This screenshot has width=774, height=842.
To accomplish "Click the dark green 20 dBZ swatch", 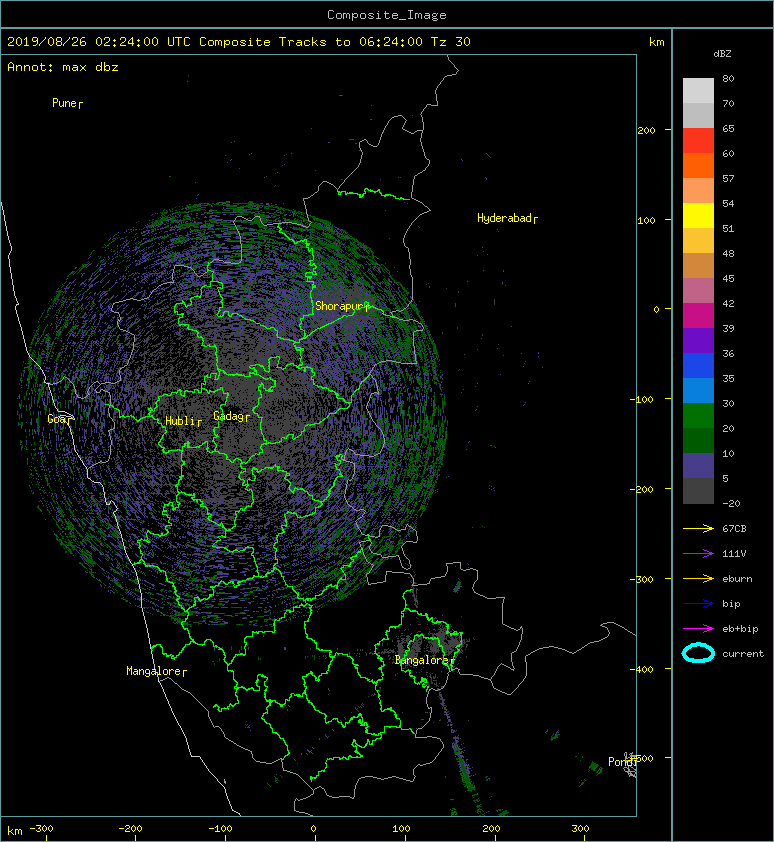I will pos(698,440).
